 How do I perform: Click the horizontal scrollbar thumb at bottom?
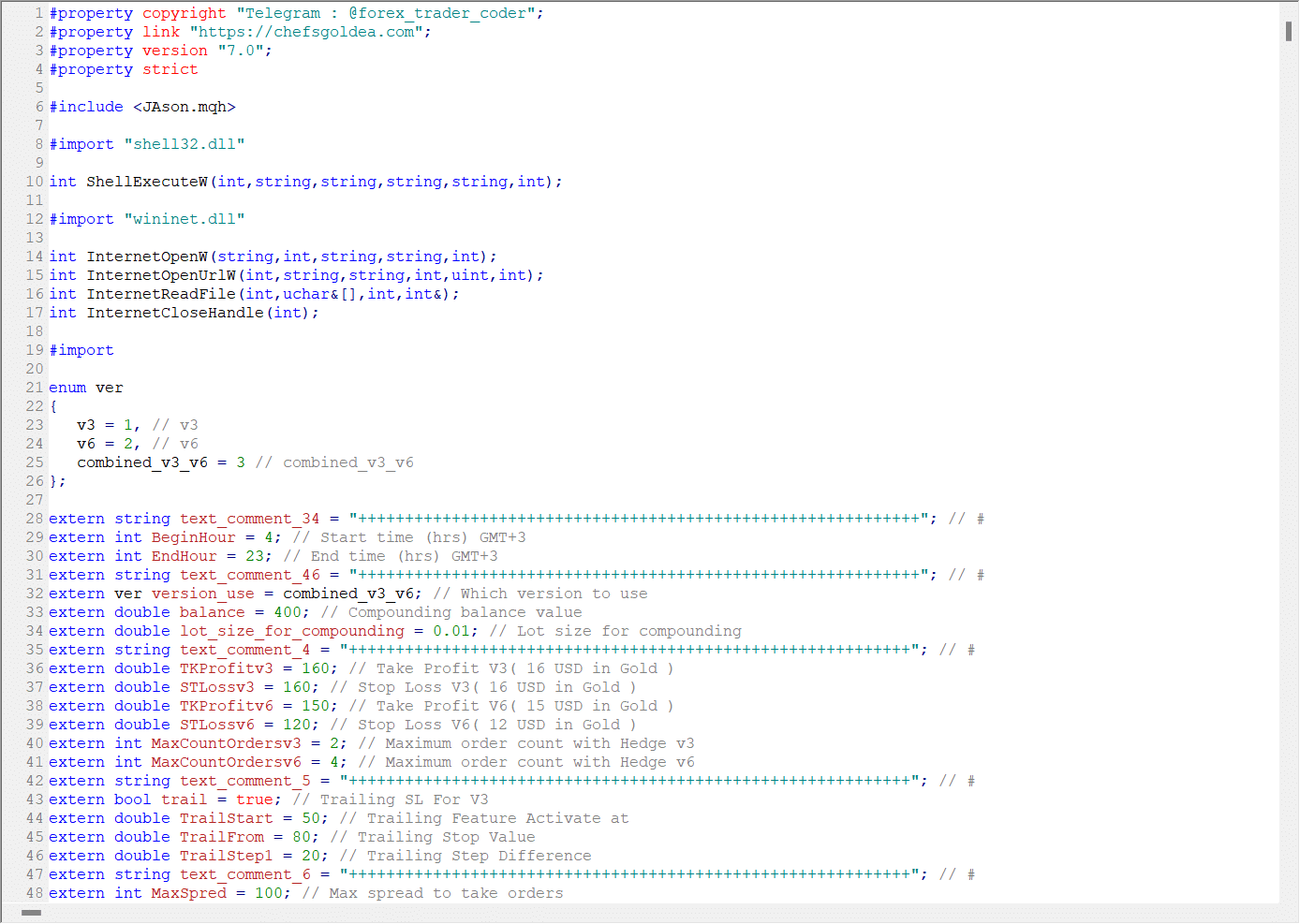32,913
